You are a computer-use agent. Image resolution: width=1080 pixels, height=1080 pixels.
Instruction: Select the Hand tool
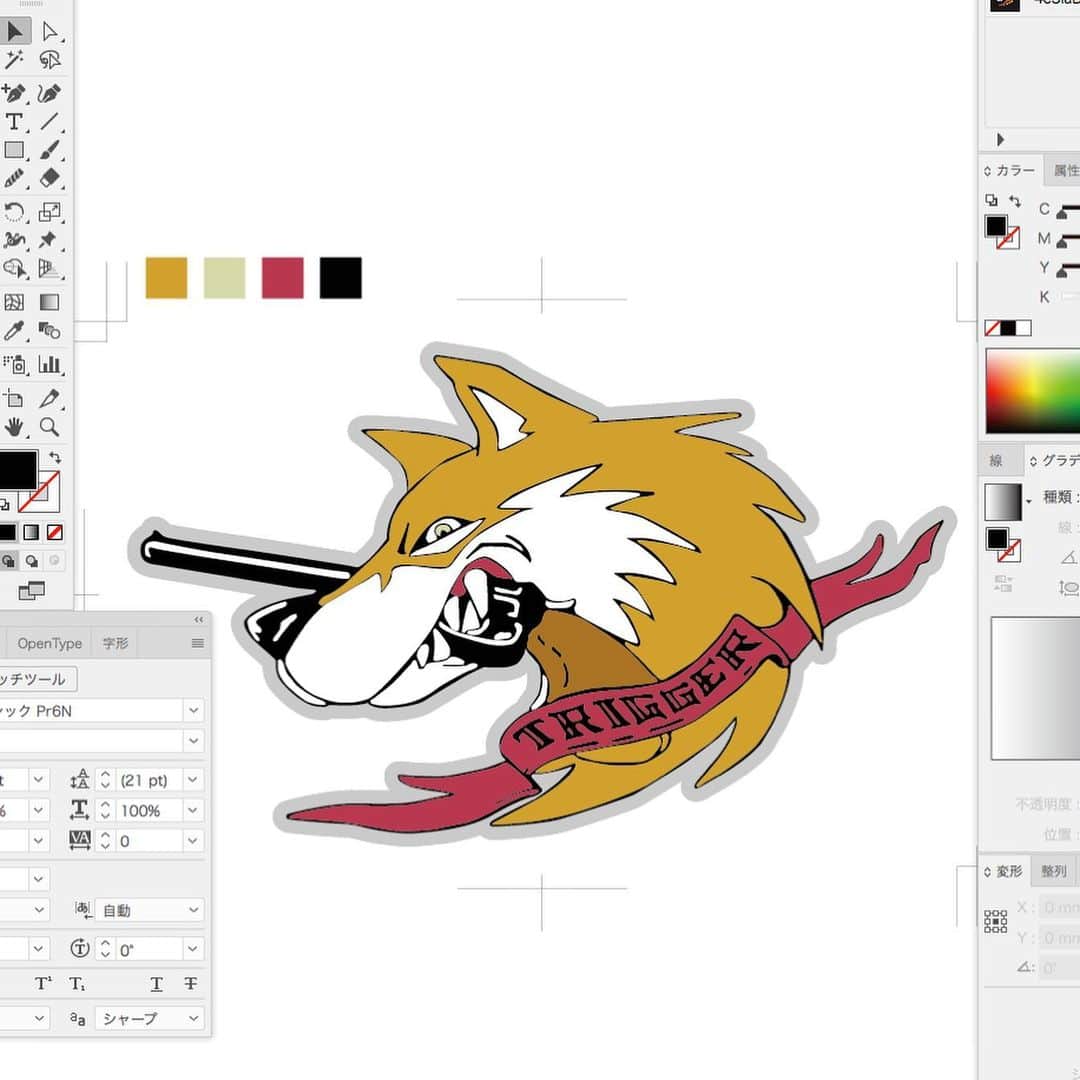click(14, 427)
